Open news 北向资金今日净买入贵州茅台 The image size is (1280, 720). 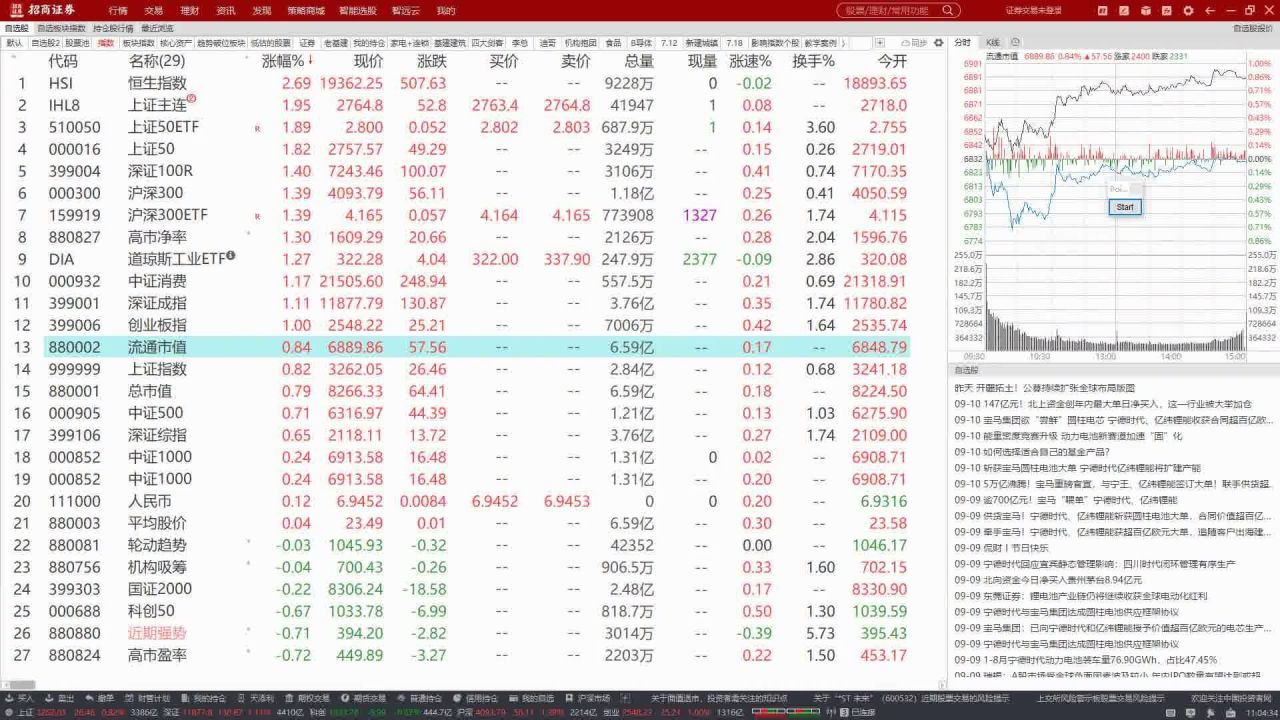point(1048,580)
